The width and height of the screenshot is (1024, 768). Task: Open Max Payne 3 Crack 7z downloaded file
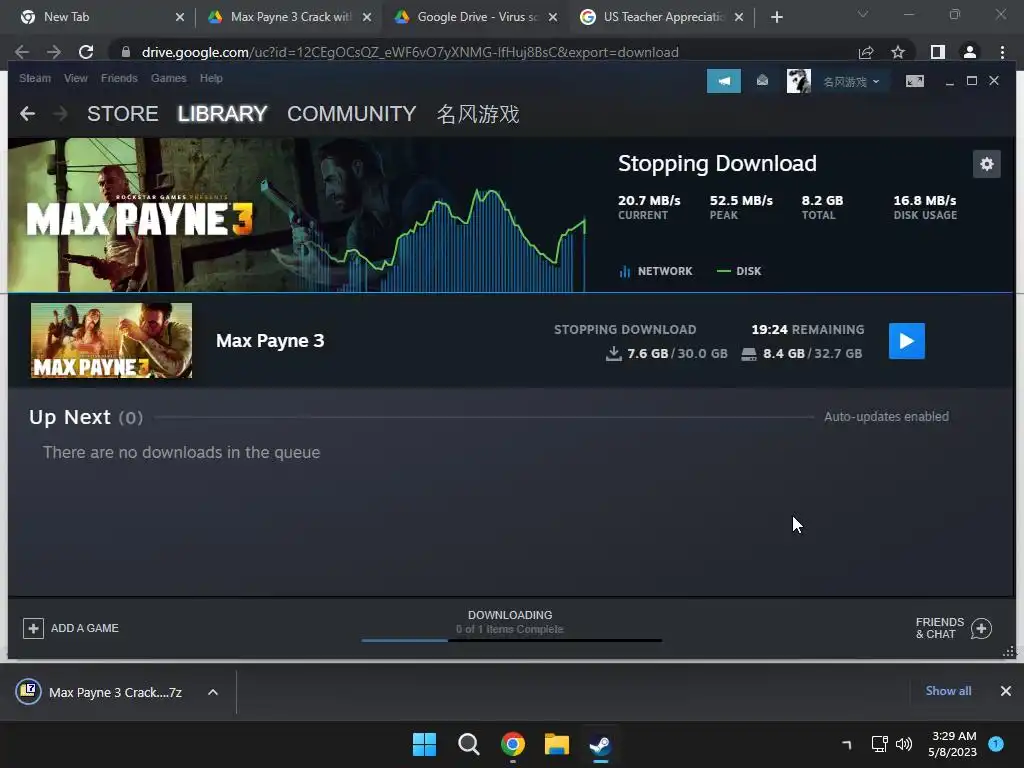tap(99, 692)
